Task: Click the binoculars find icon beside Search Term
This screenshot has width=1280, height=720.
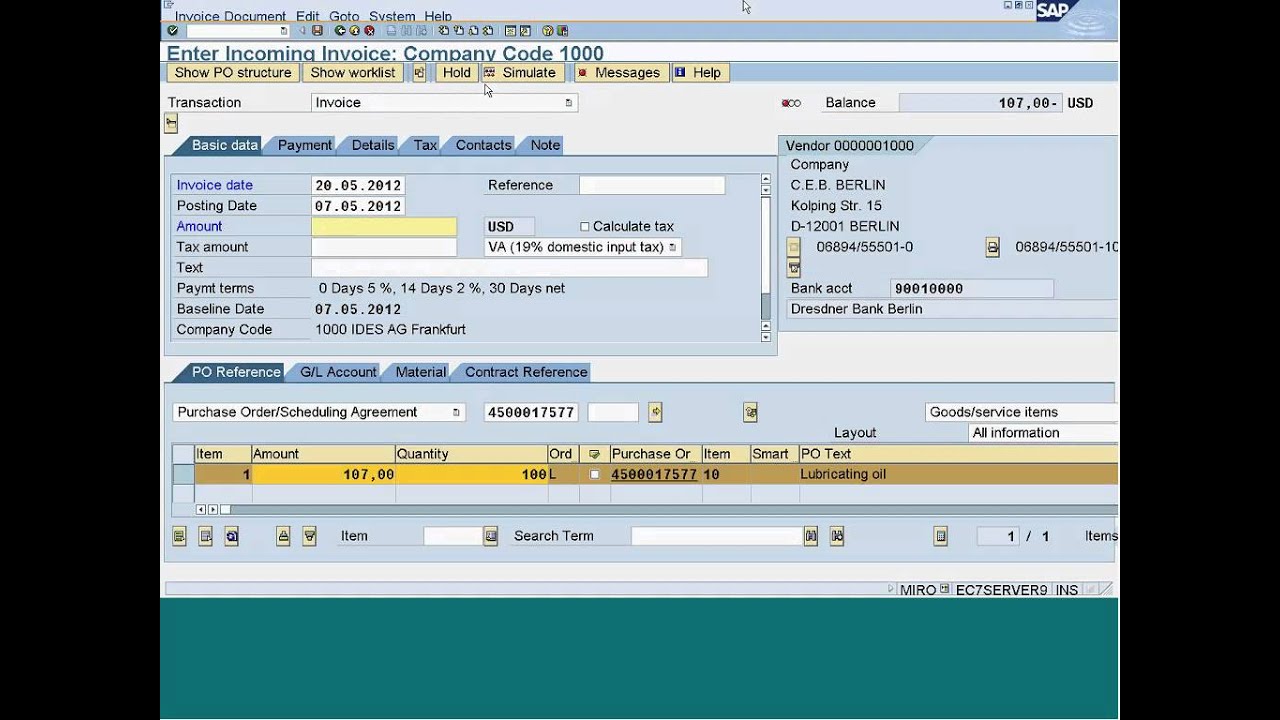Action: 811,536
